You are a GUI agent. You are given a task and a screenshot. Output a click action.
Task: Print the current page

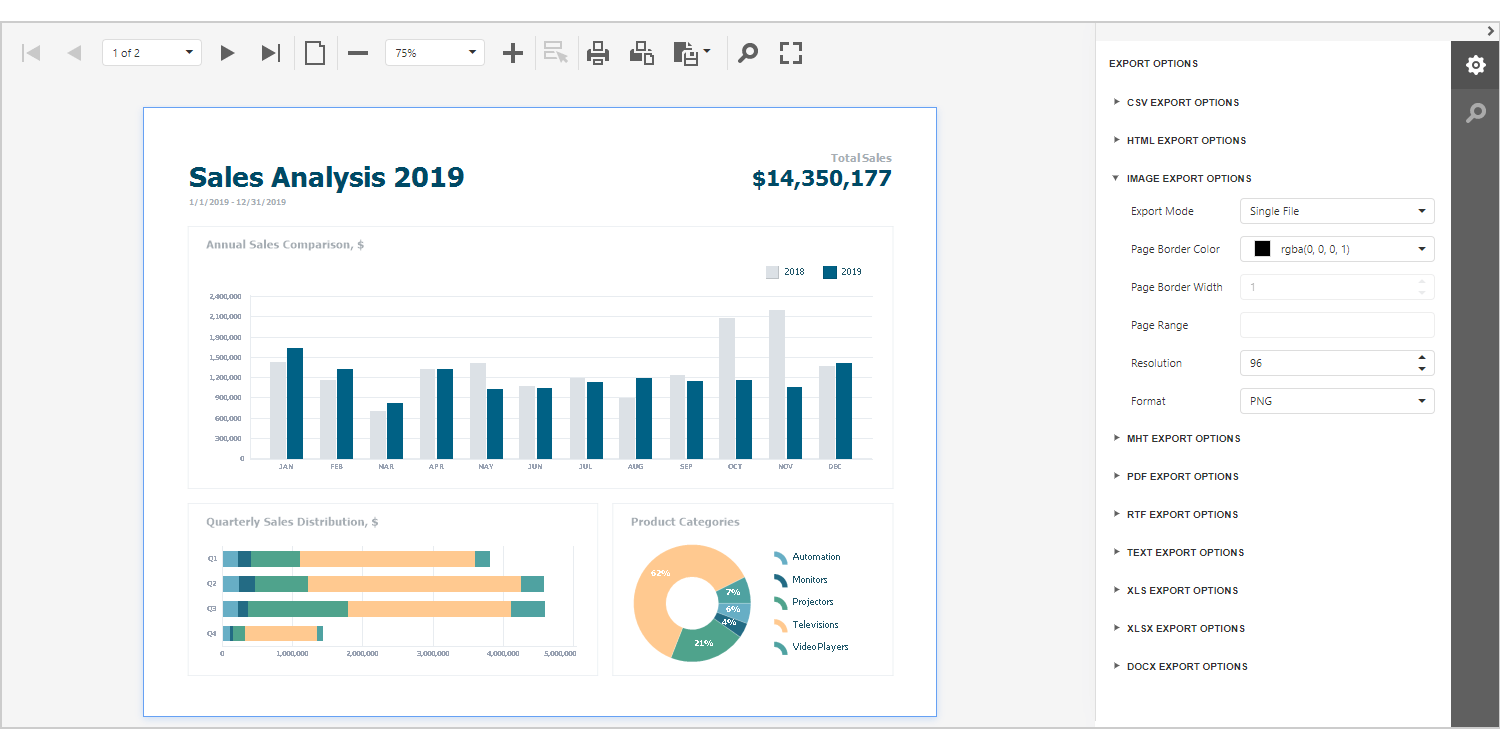tap(641, 52)
